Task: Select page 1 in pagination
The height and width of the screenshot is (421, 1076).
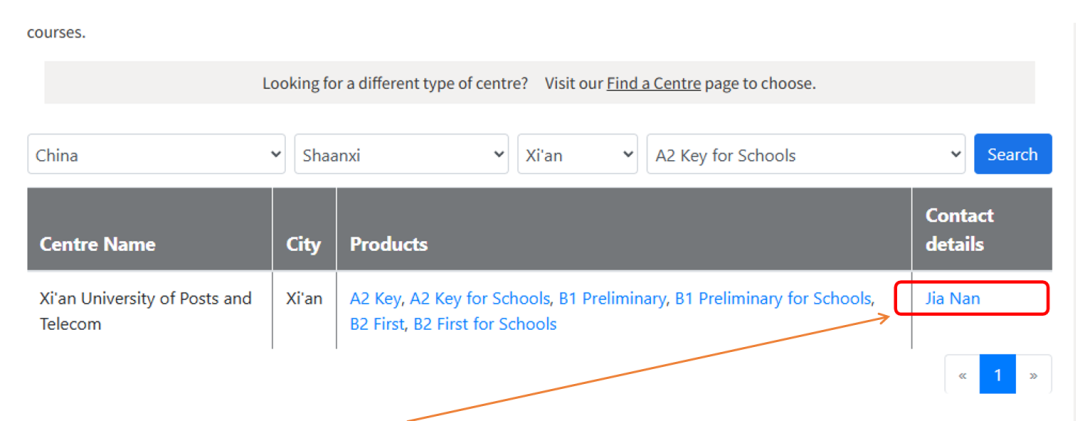Action: (997, 375)
